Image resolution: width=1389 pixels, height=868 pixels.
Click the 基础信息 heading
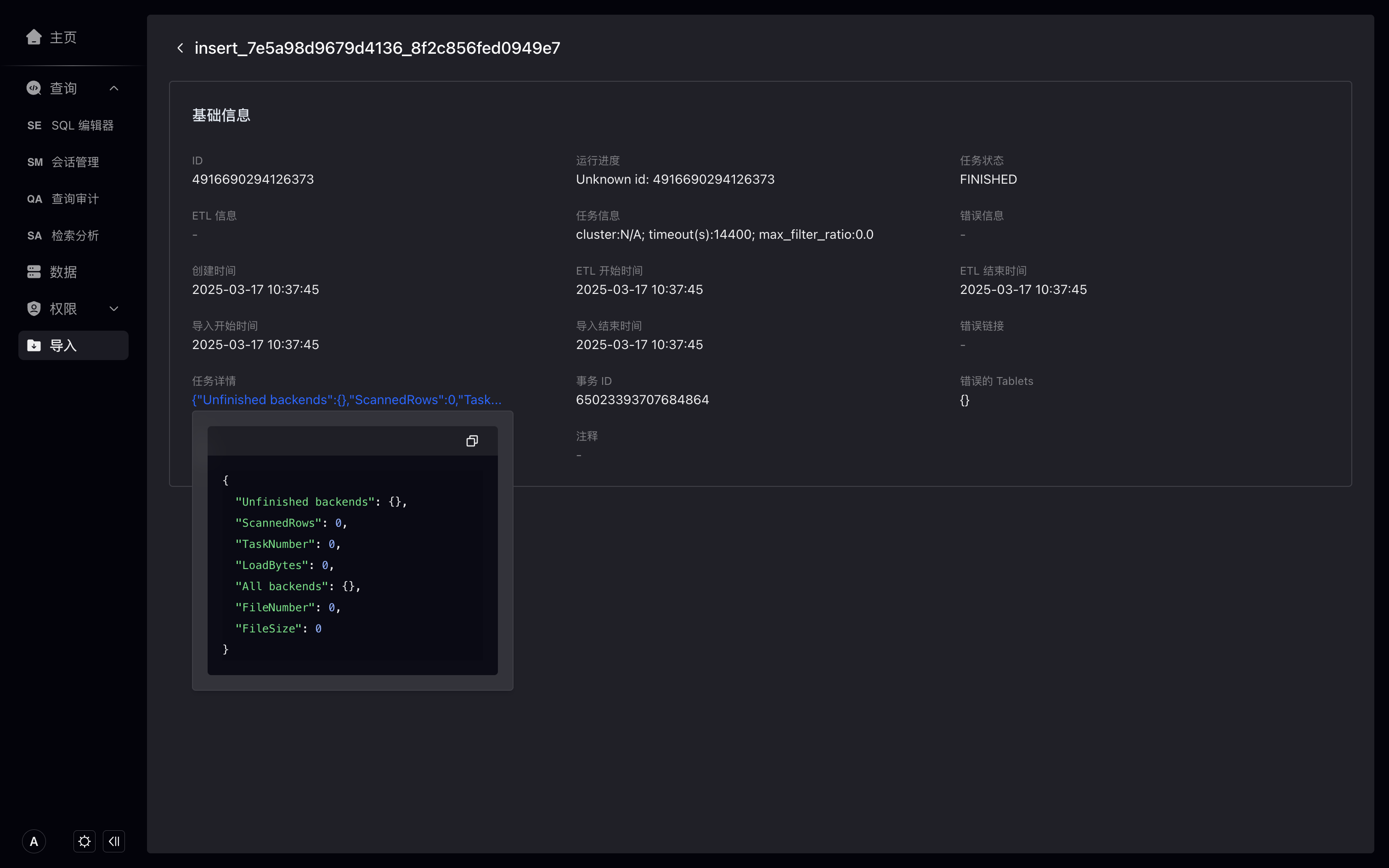pos(221,115)
